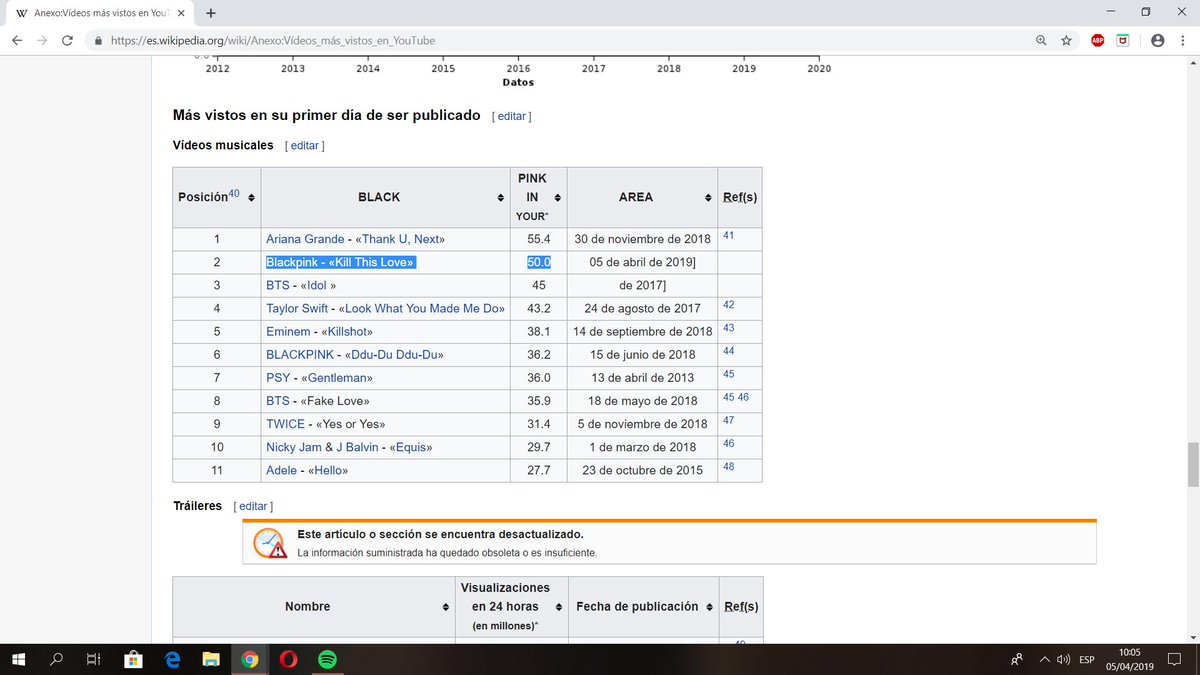This screenshot has width=1200, height=675.
Task: Click the page vertical scrollbar thumb
Action: click(x=1192, y=463)
